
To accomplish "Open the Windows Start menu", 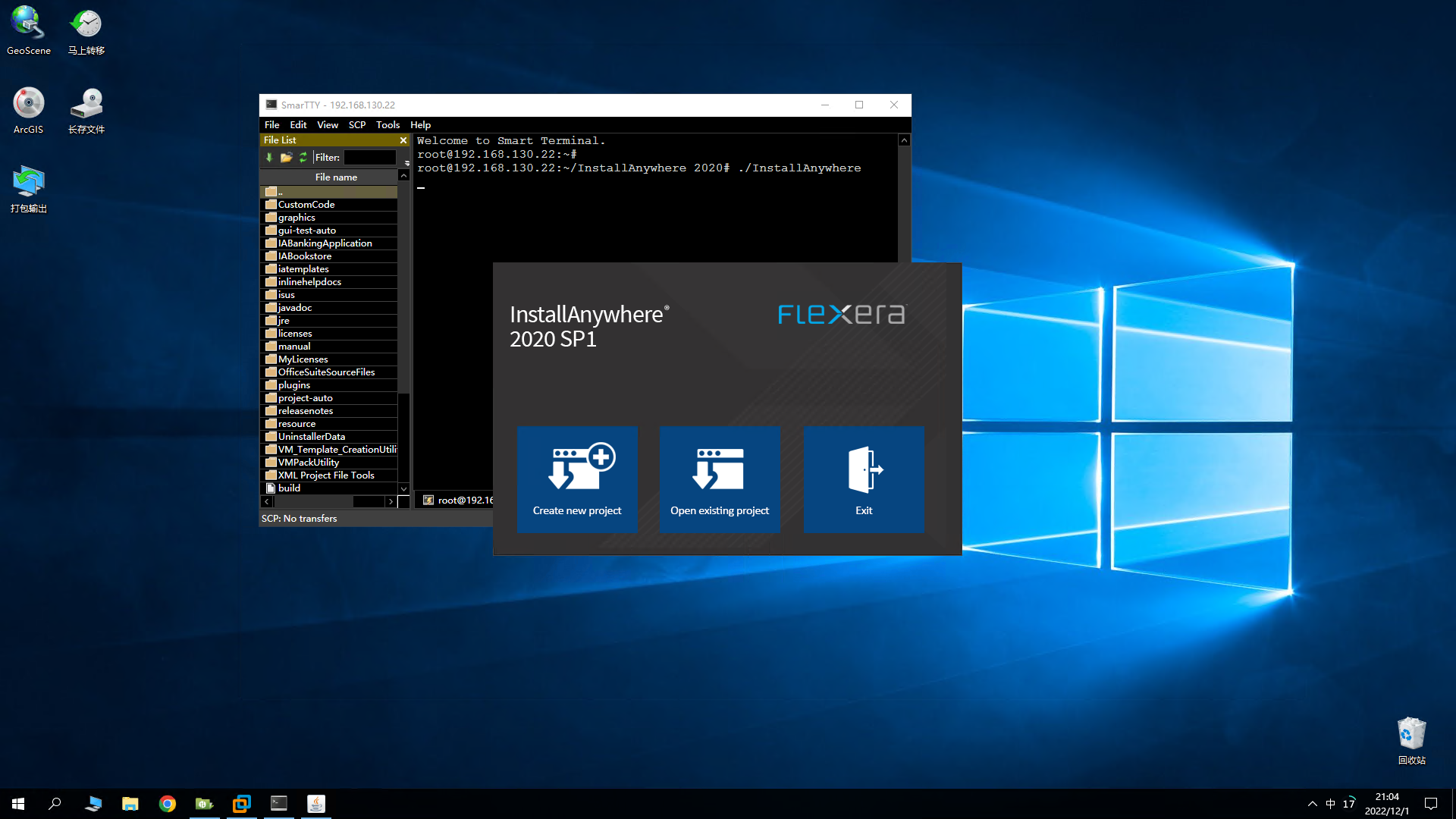I will click(x=18, y=804).
